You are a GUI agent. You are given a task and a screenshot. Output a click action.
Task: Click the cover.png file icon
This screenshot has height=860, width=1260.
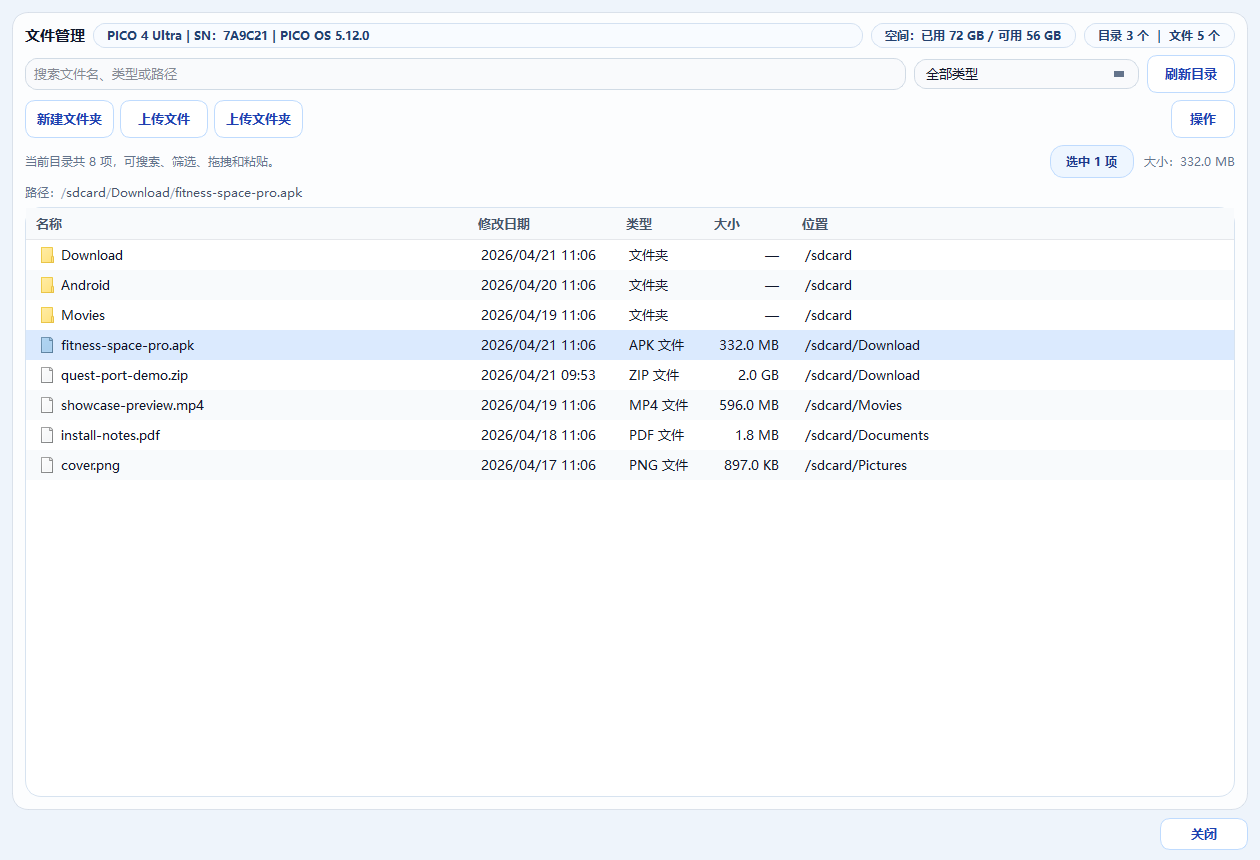coord(47,465)
